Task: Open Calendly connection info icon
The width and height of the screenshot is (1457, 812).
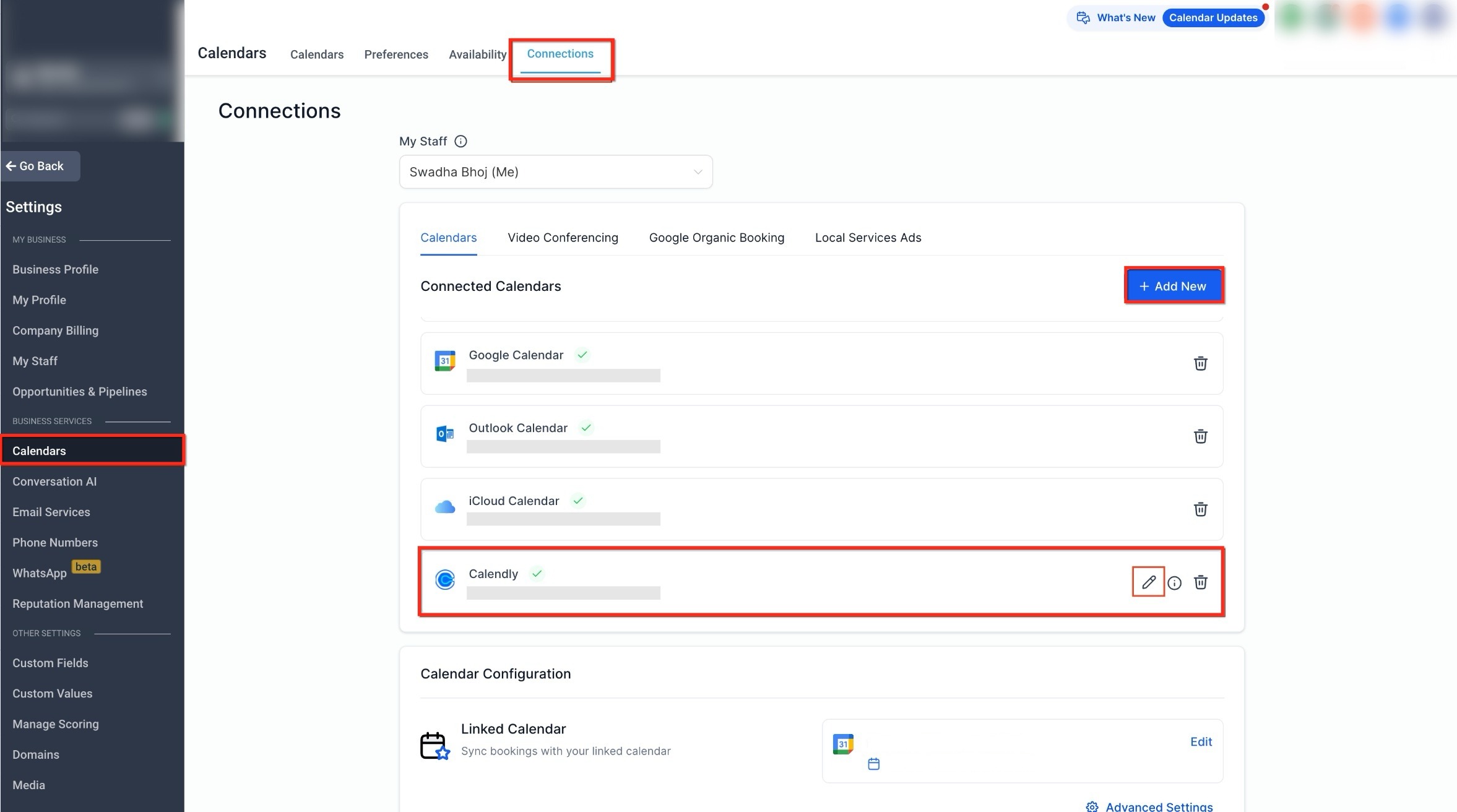Action: (1174, 582)
